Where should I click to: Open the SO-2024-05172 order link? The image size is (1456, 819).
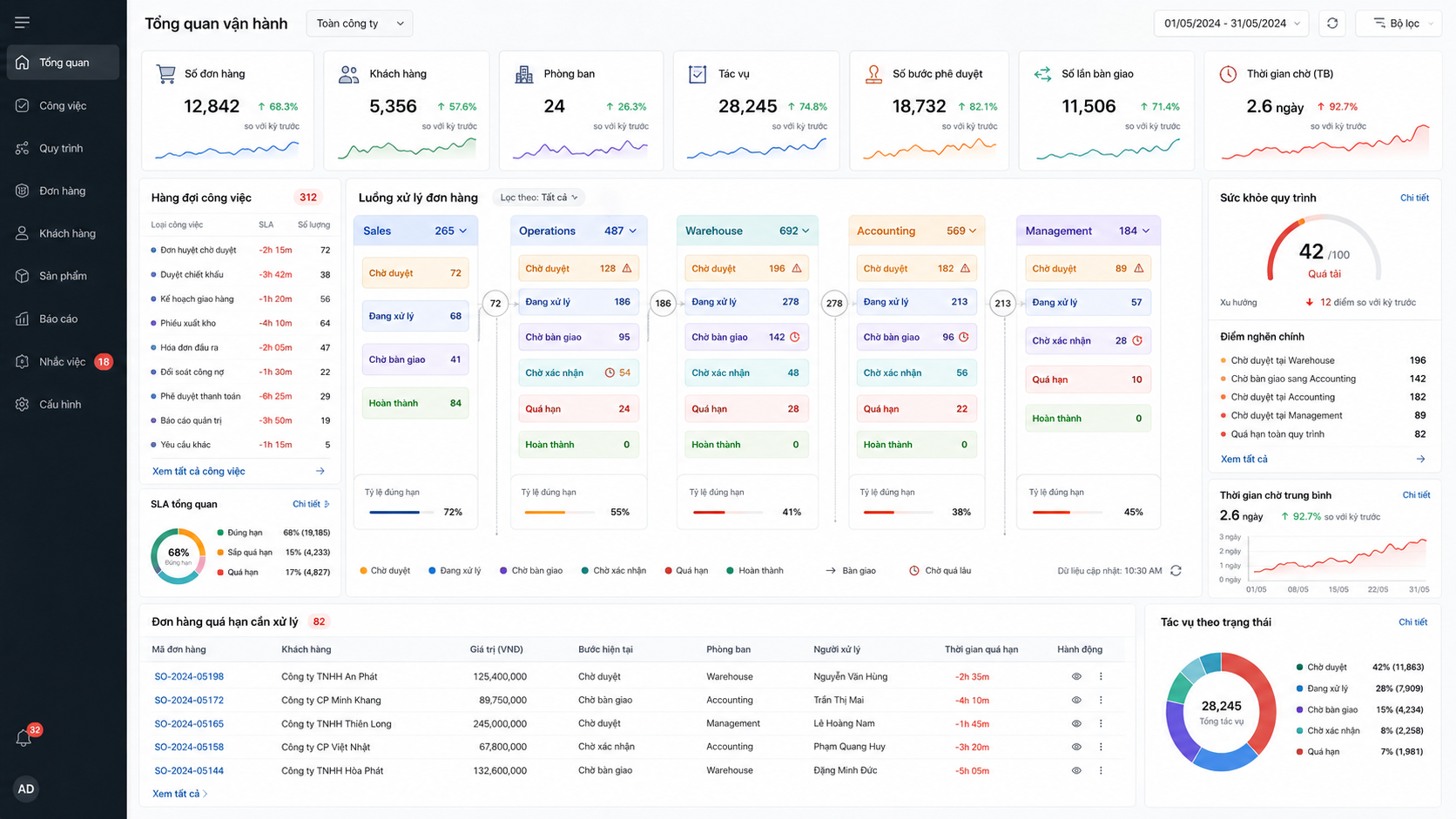pos(189,700)
